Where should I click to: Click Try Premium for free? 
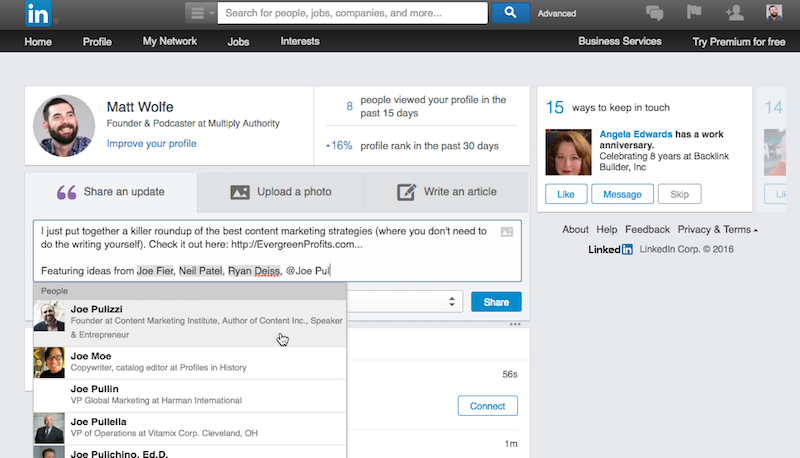pos(739,42)
